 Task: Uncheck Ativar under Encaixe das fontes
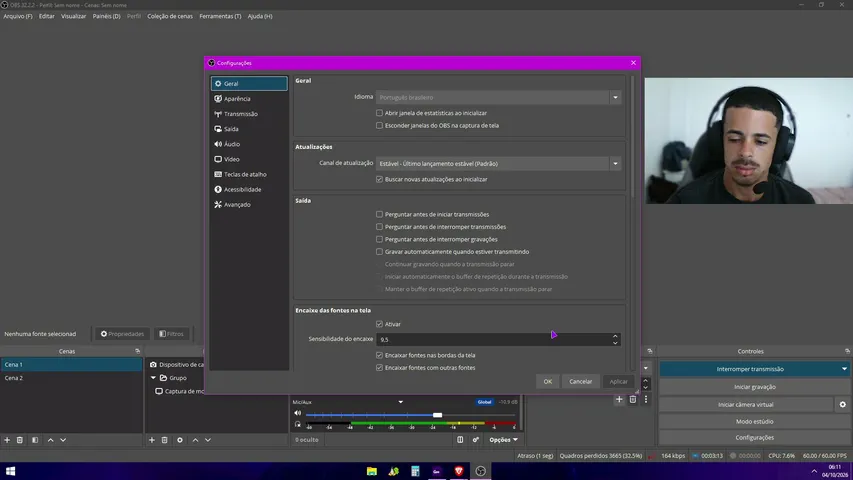pos(379,324)
